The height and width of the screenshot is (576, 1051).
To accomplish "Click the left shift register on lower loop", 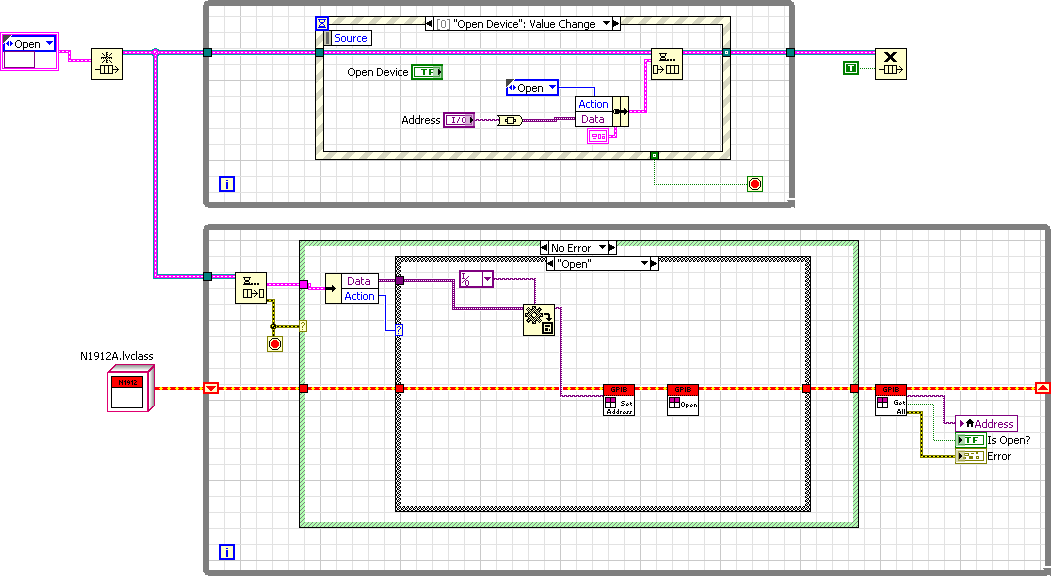I will [211, 388].
